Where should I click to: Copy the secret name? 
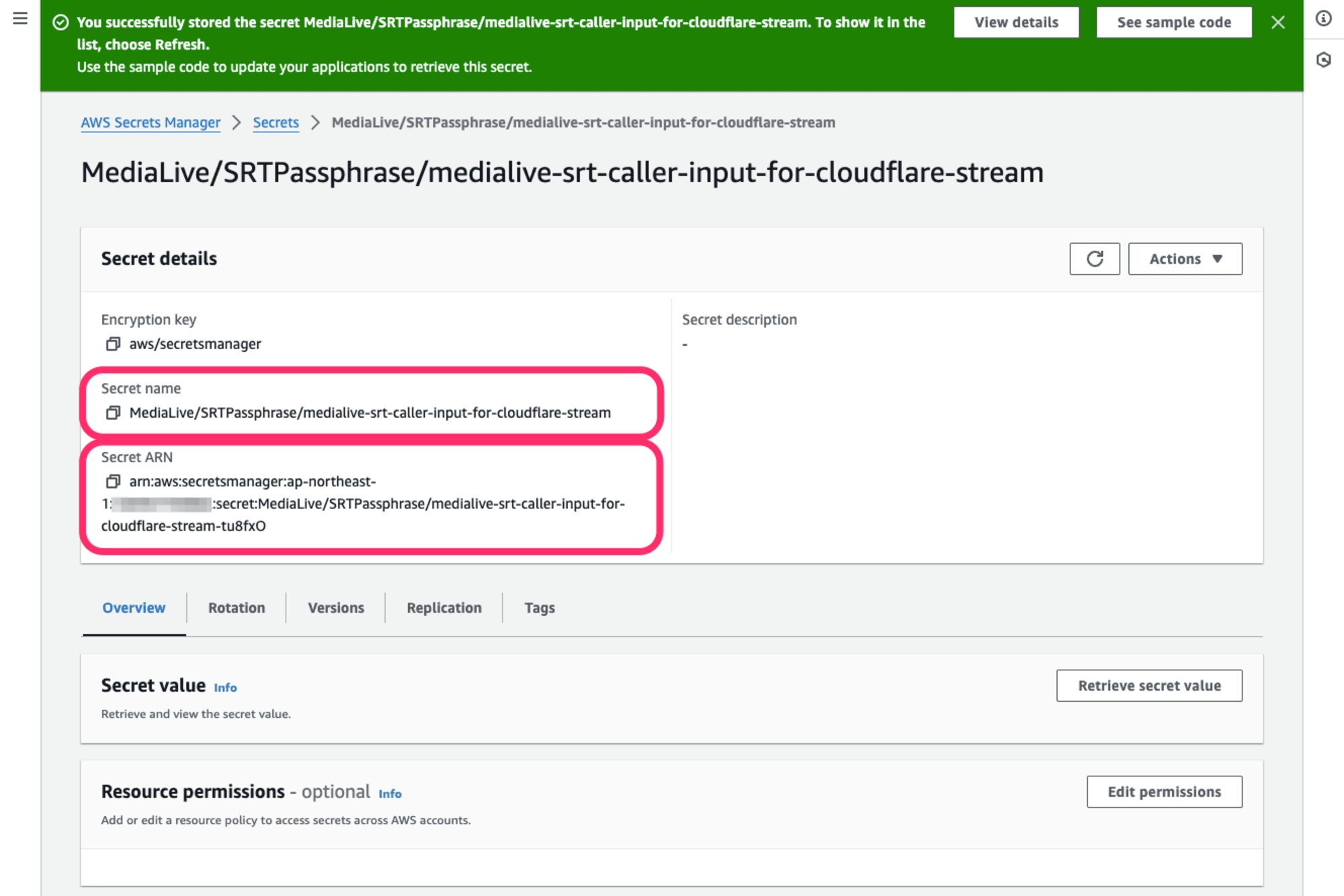[x=113, y=412]
